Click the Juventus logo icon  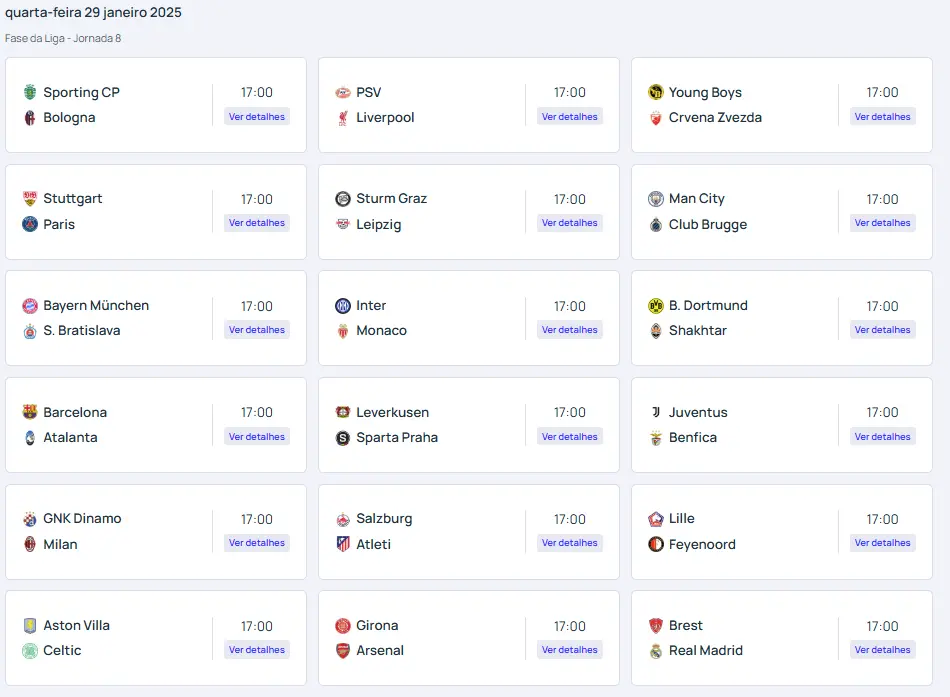(656, 412)
